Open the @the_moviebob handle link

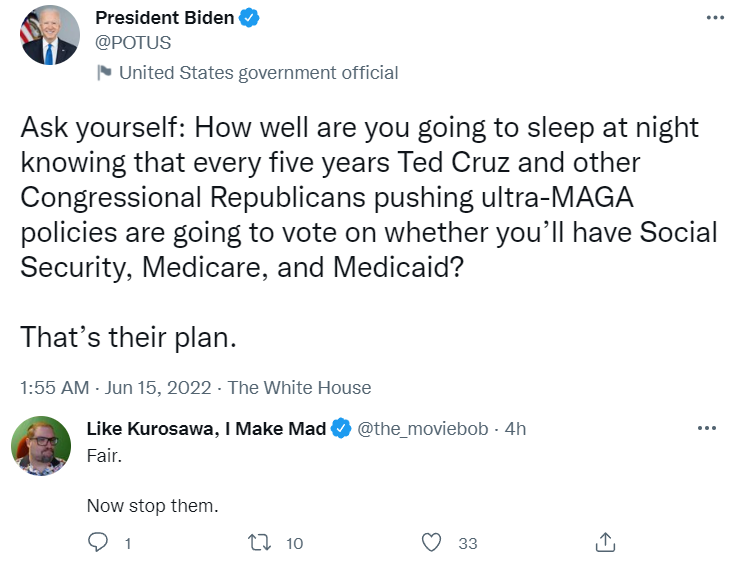tap(422, 429)
